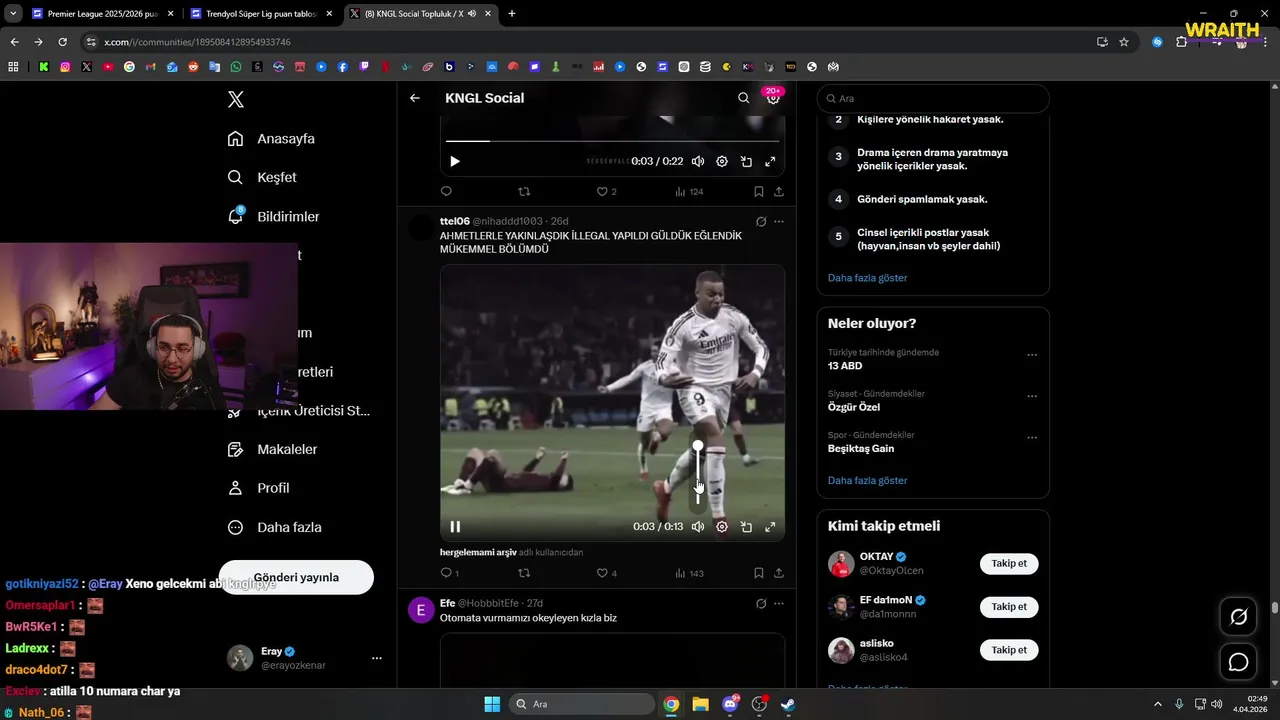Image resolution: width=1280 pixels, height=720 pixels.
Task: Open account options next to Eray
Action: (377, 658)
